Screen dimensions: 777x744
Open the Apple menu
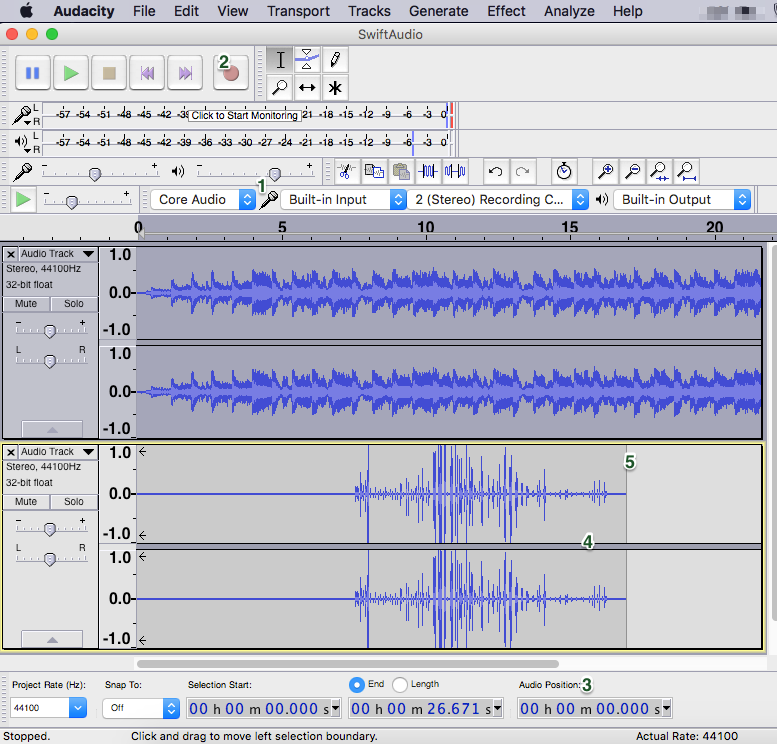click(x=26, y=10)
